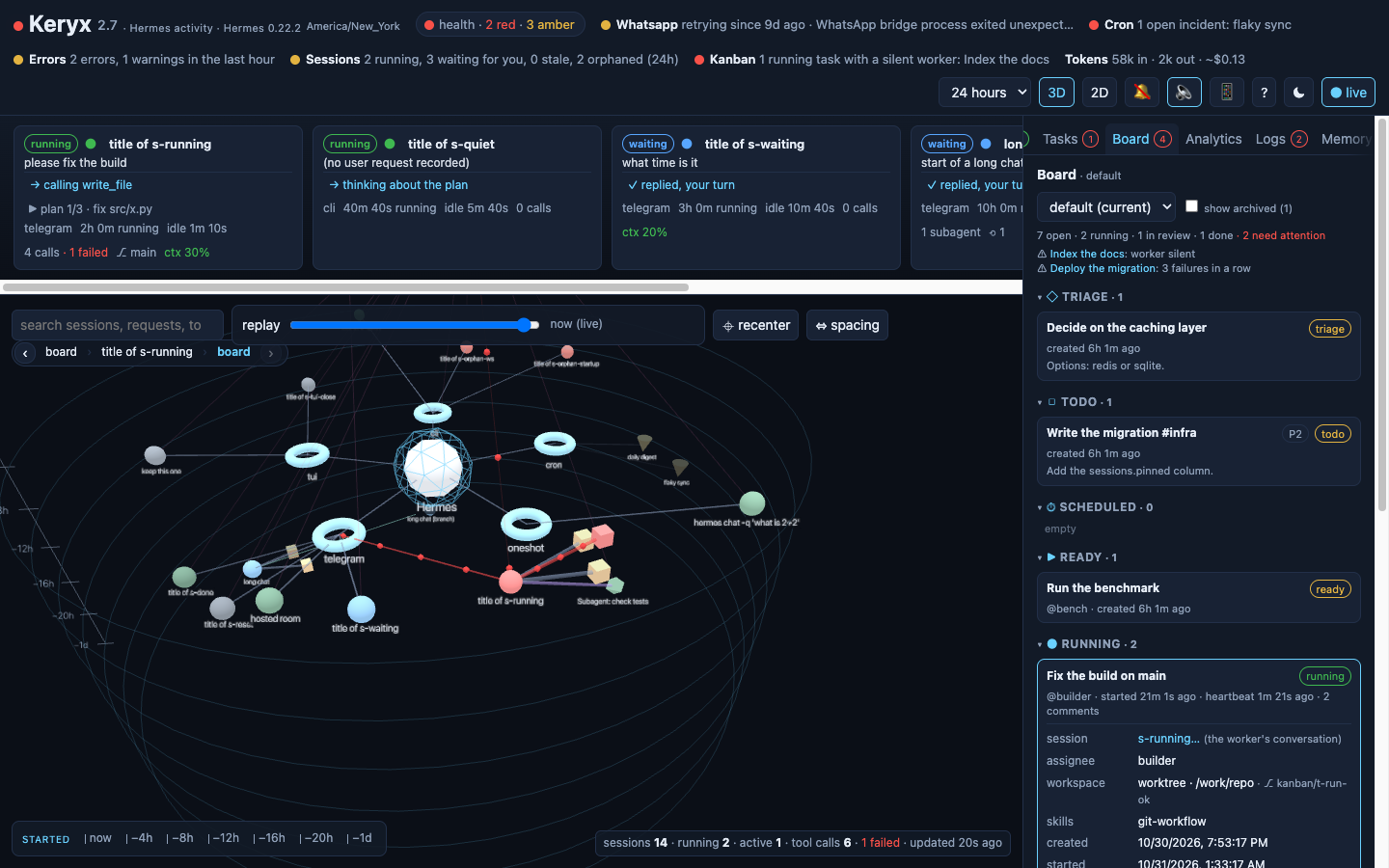Image resolution: width=1389 pixels, height=868 pixels.
Task: Switch to 2D view mode
Action: pyautogui.click(x=1100, y=93)
